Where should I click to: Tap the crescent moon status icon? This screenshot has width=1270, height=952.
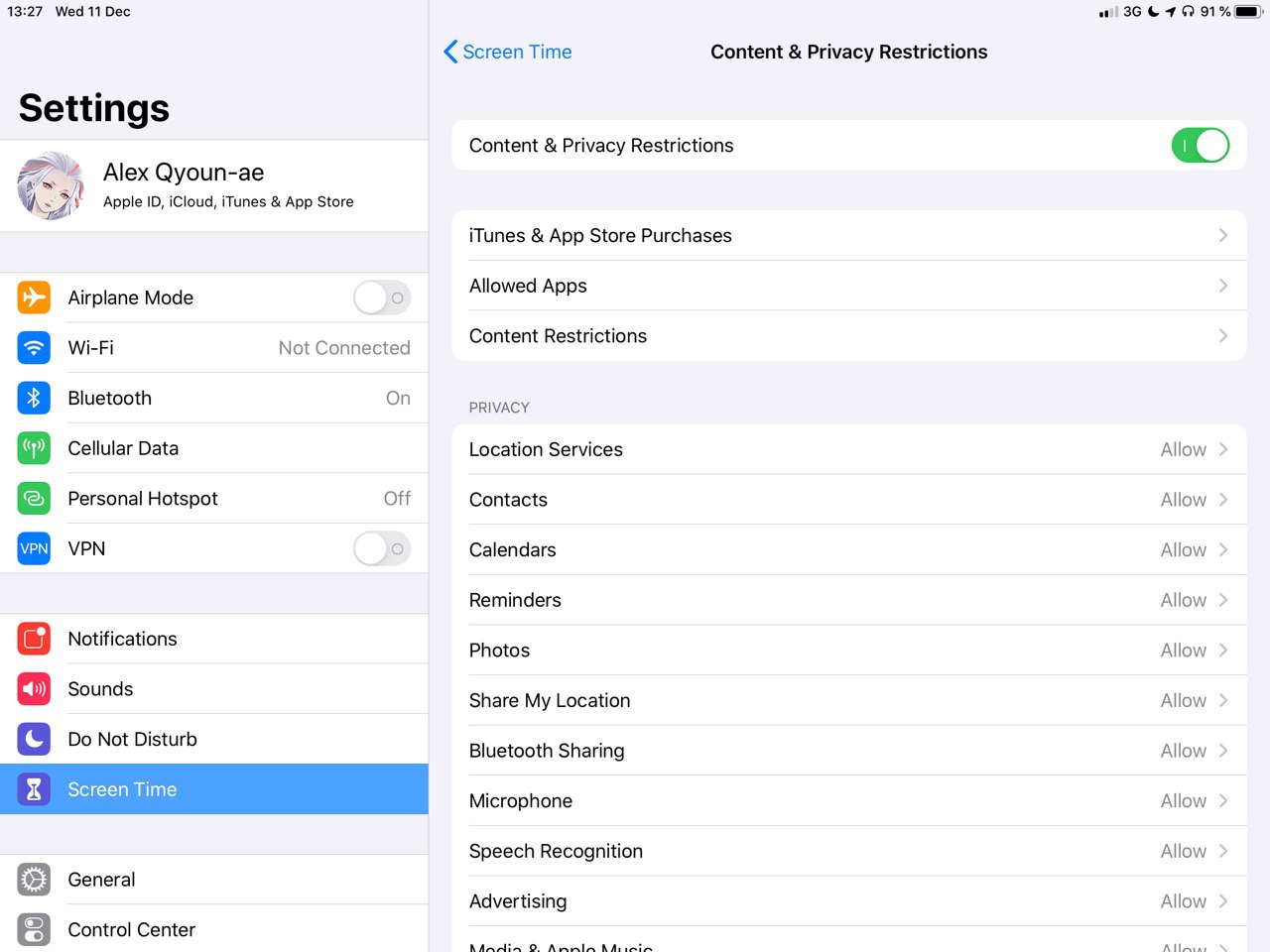[x=1153, y=12]
